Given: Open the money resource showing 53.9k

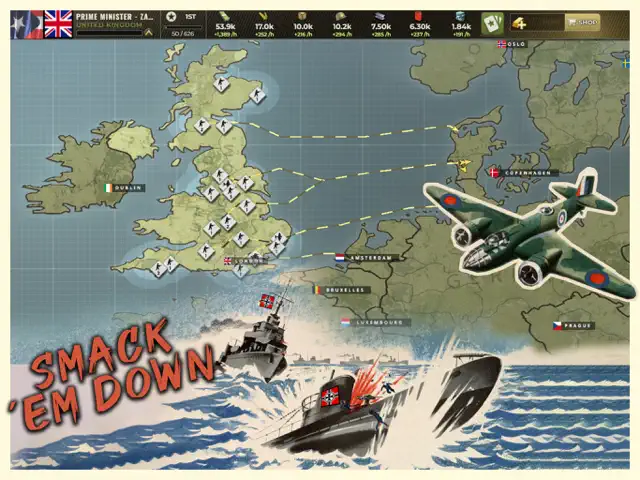Looking at the screenshot, I should coord(225,25).
